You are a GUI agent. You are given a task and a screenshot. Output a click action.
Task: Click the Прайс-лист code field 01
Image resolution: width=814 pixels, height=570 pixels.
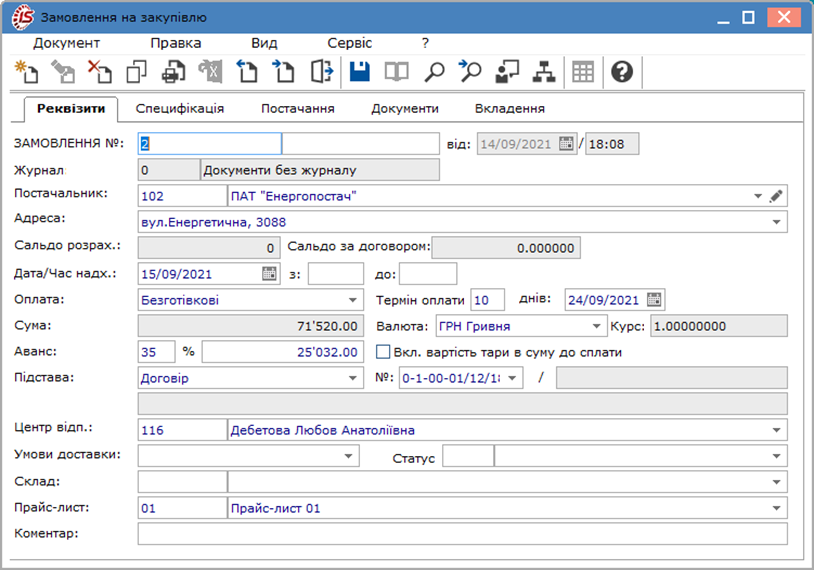[182, 508]
